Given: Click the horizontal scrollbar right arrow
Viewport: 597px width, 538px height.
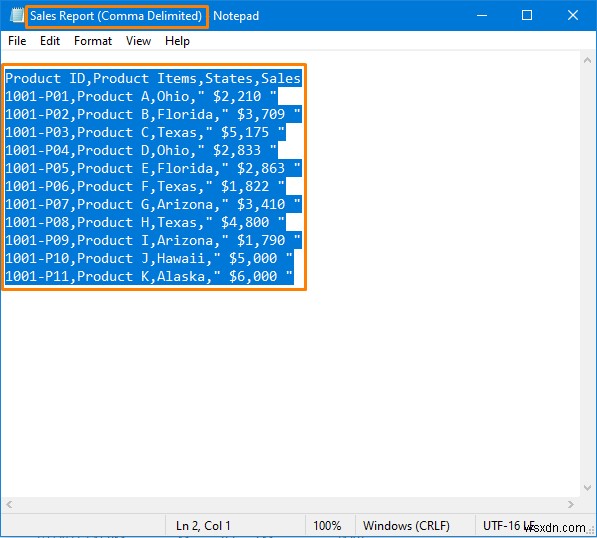Looking at the screenshot, I should click(x=570, y=504).
